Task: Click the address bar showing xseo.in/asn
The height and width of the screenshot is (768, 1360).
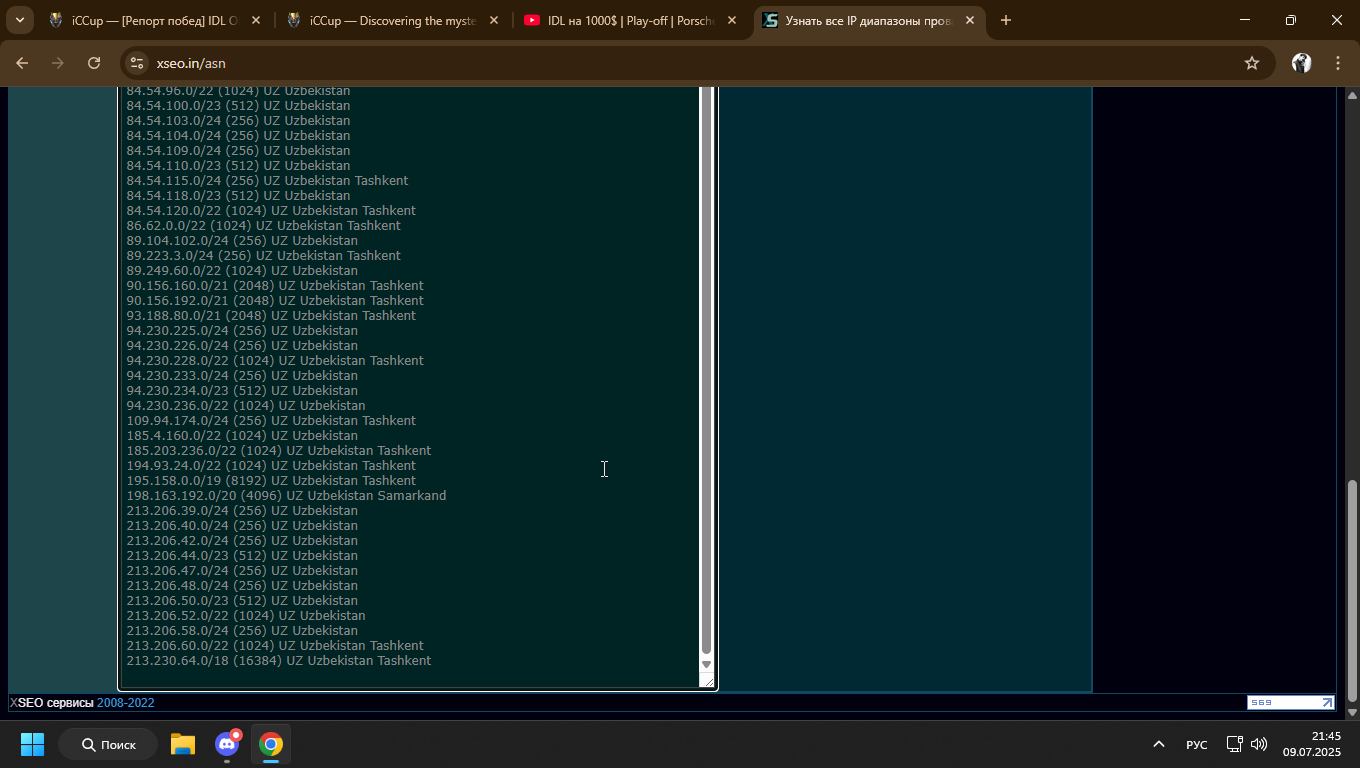Action: point(690,63)
